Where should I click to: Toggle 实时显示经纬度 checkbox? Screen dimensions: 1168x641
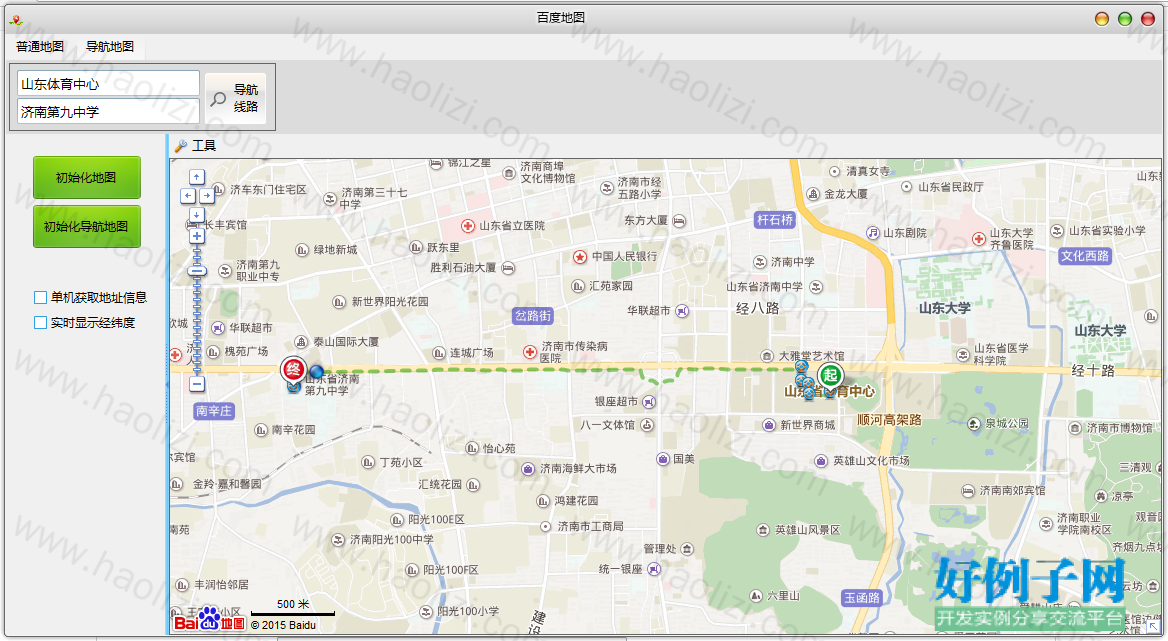pos(41,322)
